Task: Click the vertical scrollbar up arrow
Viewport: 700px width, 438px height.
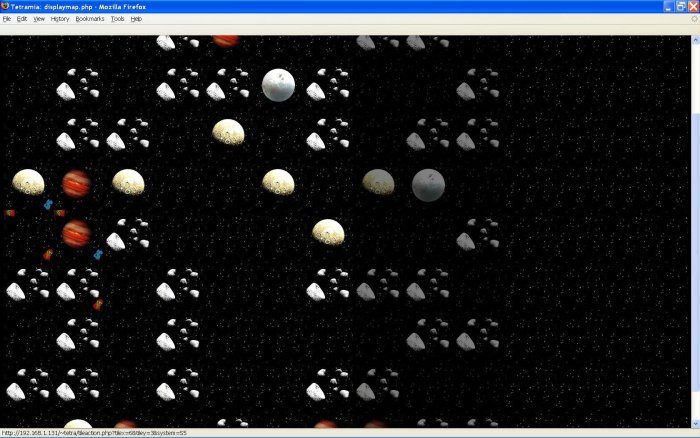Action: pos(694,40)
